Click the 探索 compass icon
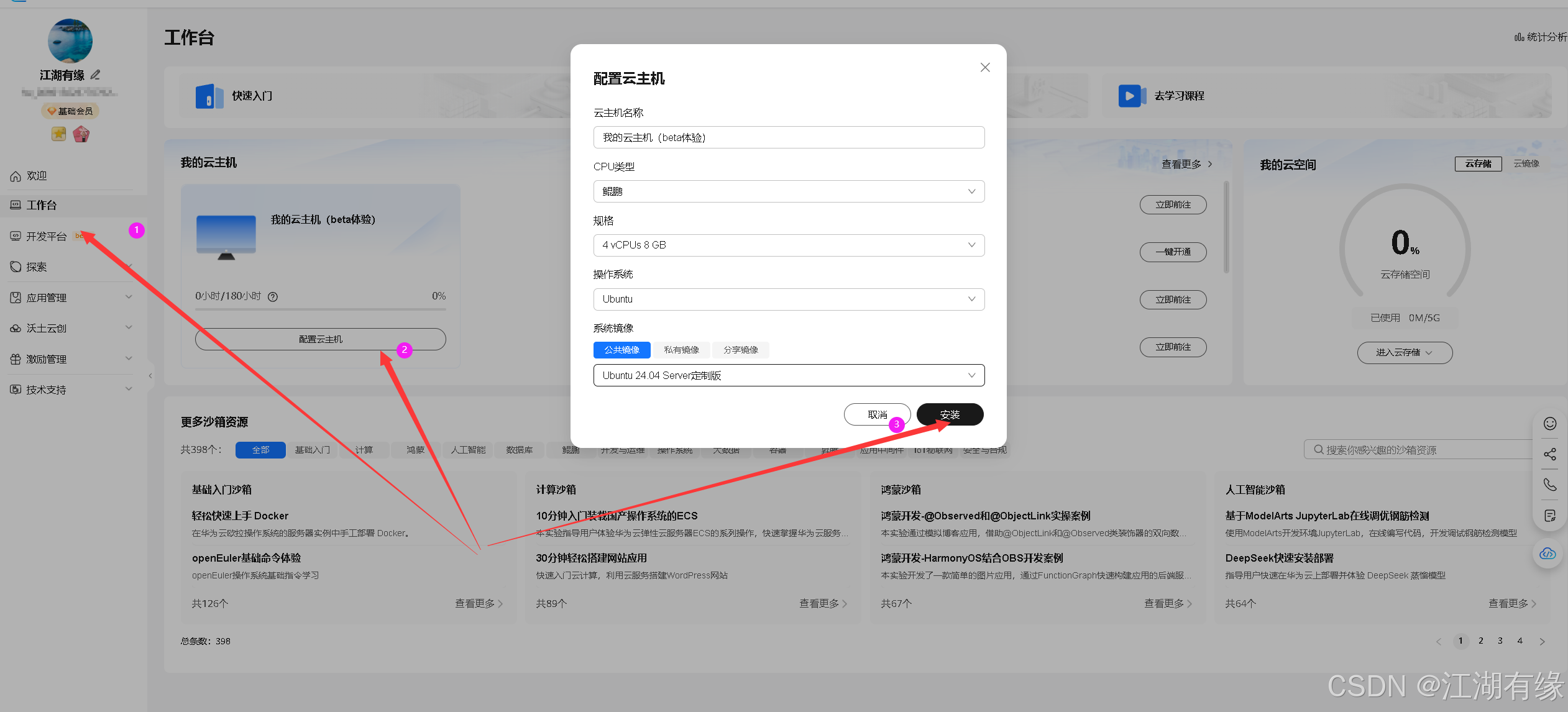This screenshot has width=1568, height=712. (16, 266)
